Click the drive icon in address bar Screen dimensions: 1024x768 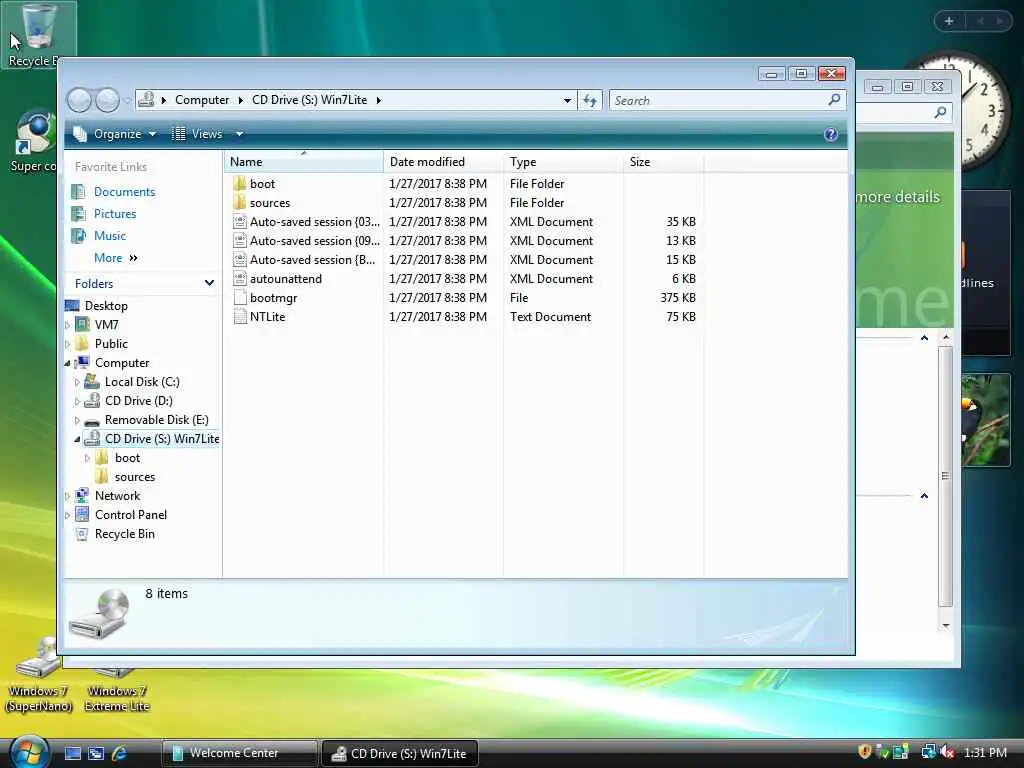click(146, 99)
